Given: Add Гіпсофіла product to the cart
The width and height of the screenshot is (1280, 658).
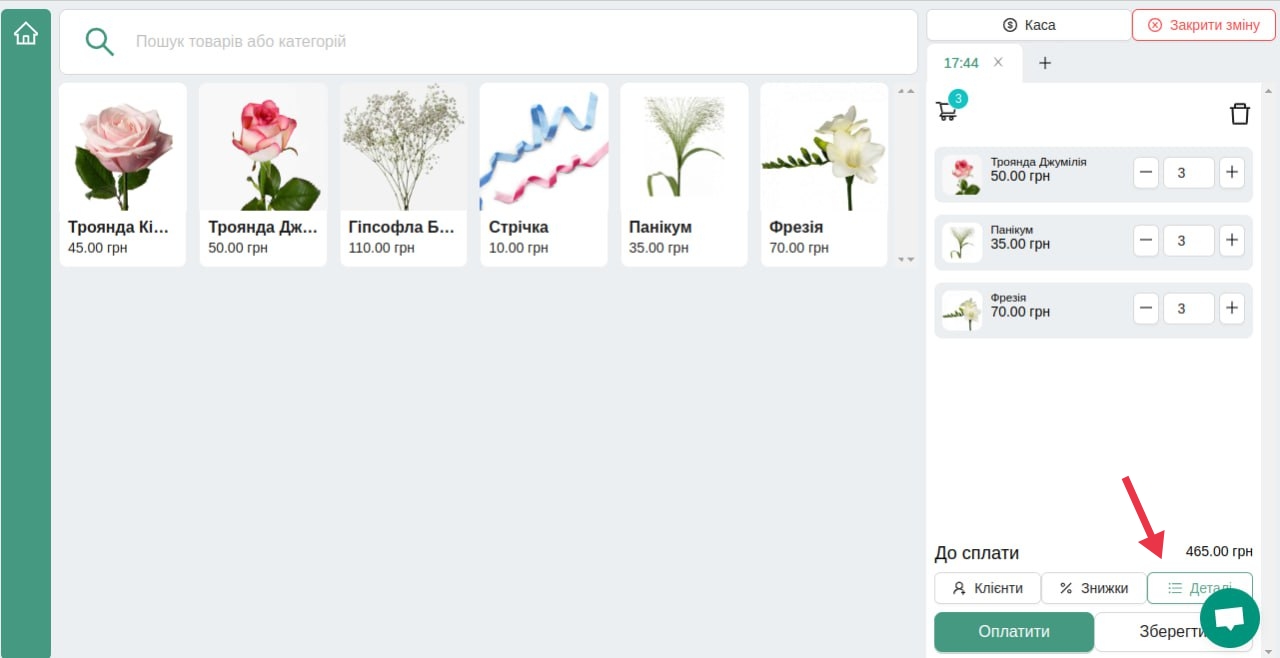Looking at the screenshot, I should (x=403, y=175).
